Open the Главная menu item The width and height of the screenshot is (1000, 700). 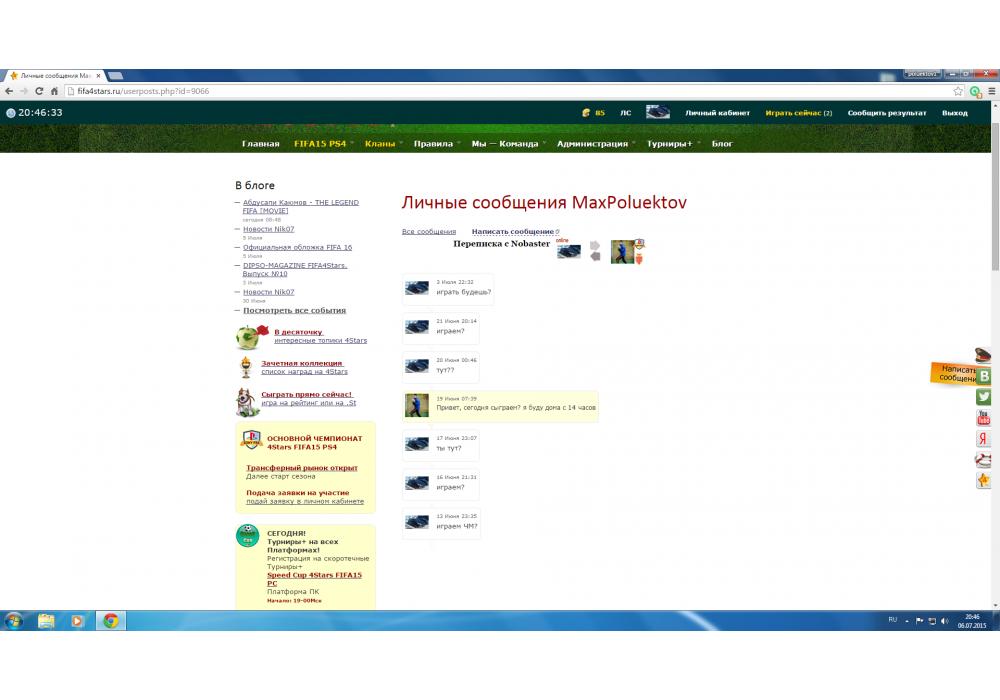(x=261, y=144)
